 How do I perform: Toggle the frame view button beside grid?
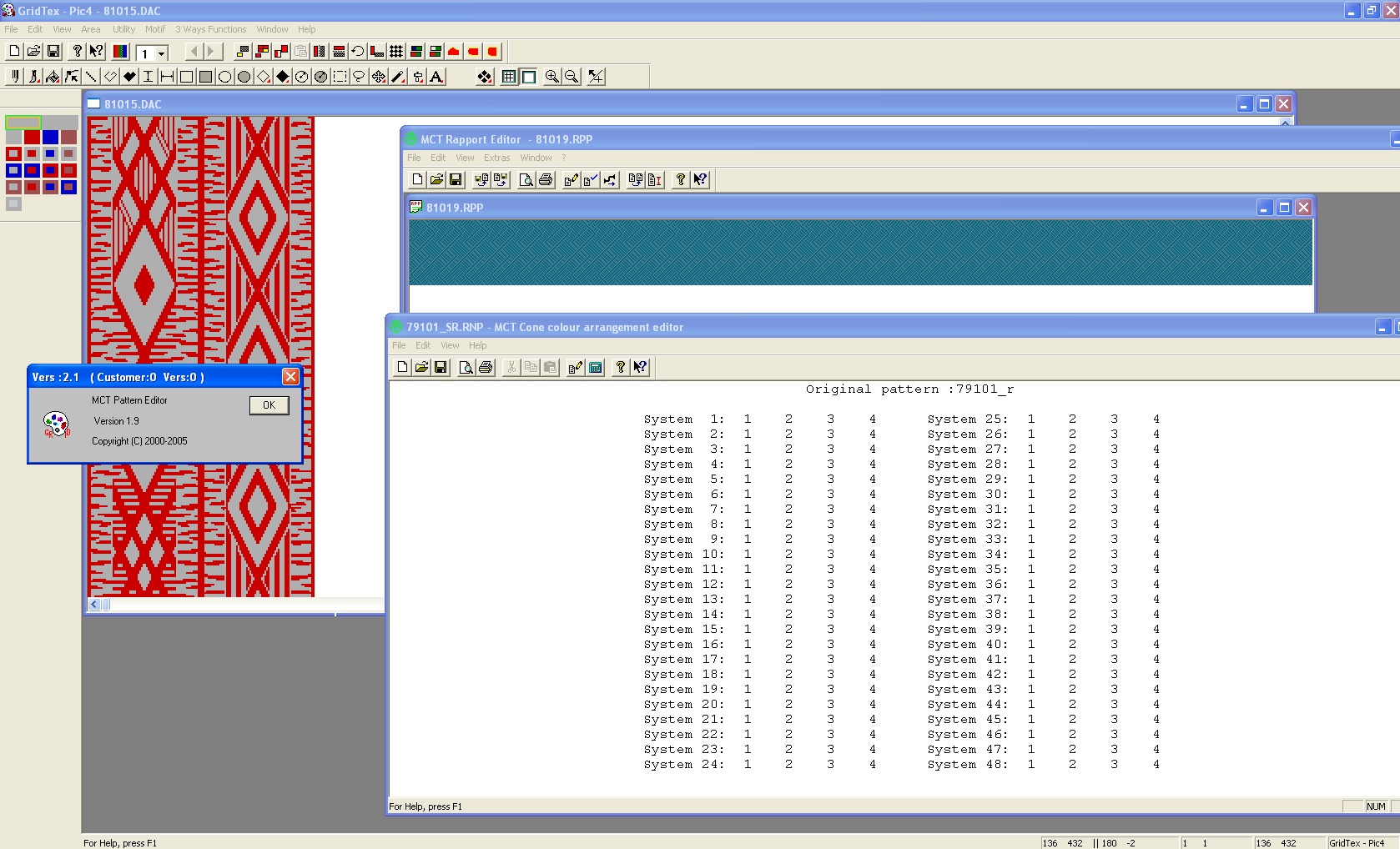529,77
